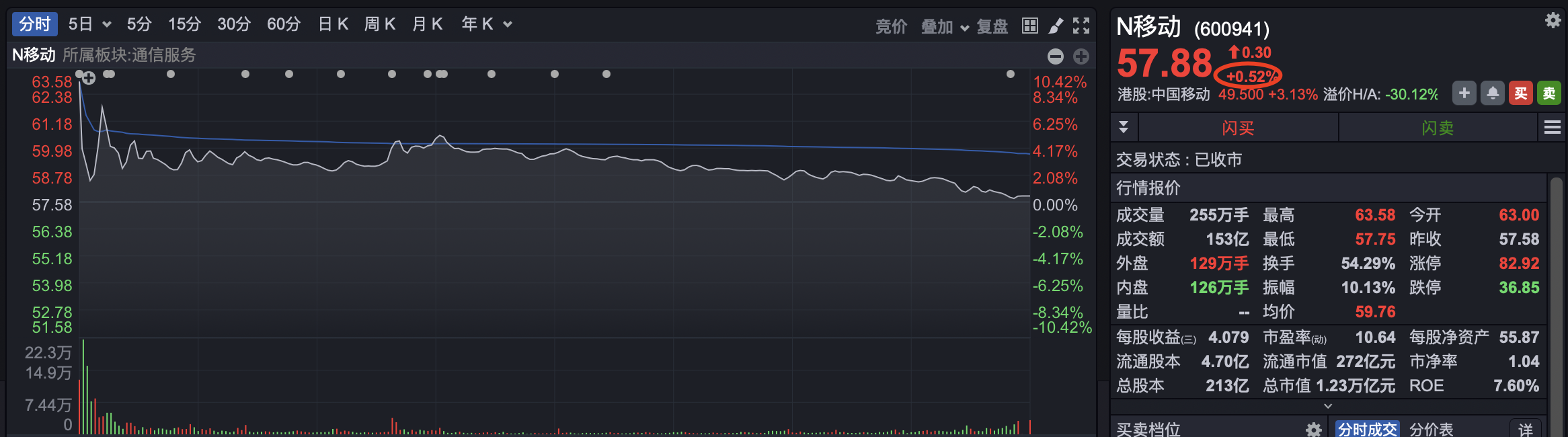Viewport: 1568px width, 437px height.
Task: Switch to 月K chart
Action: [428, 24]
